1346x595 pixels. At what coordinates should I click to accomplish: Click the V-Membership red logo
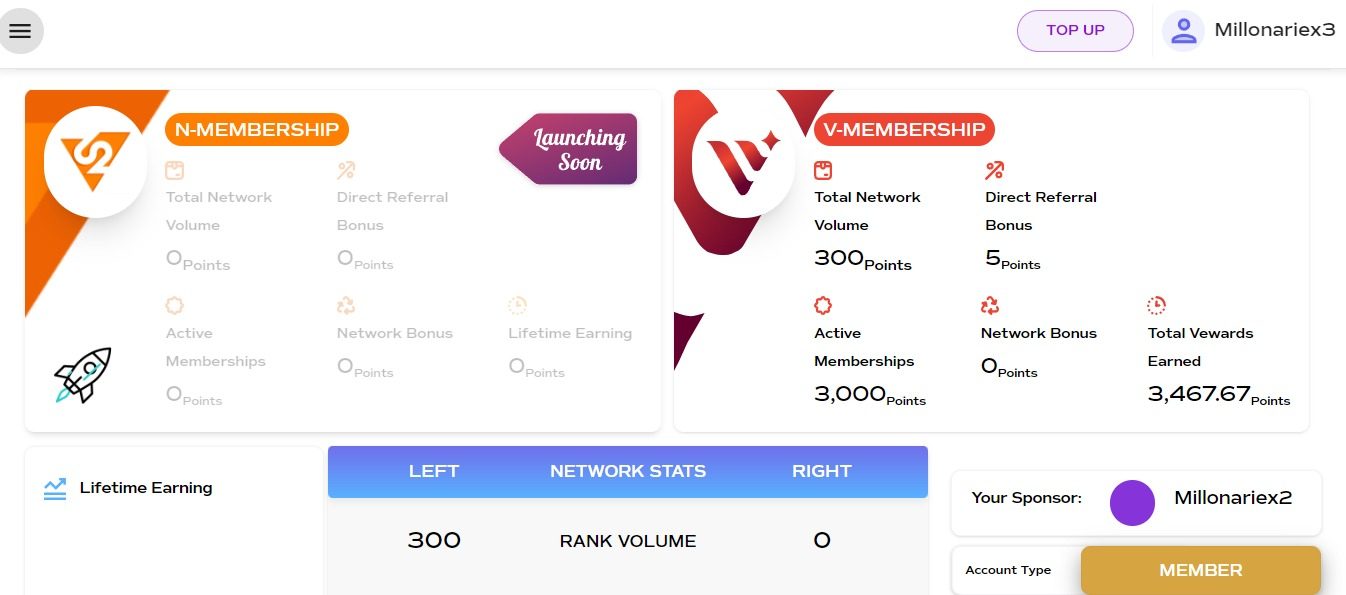[741, 162]
